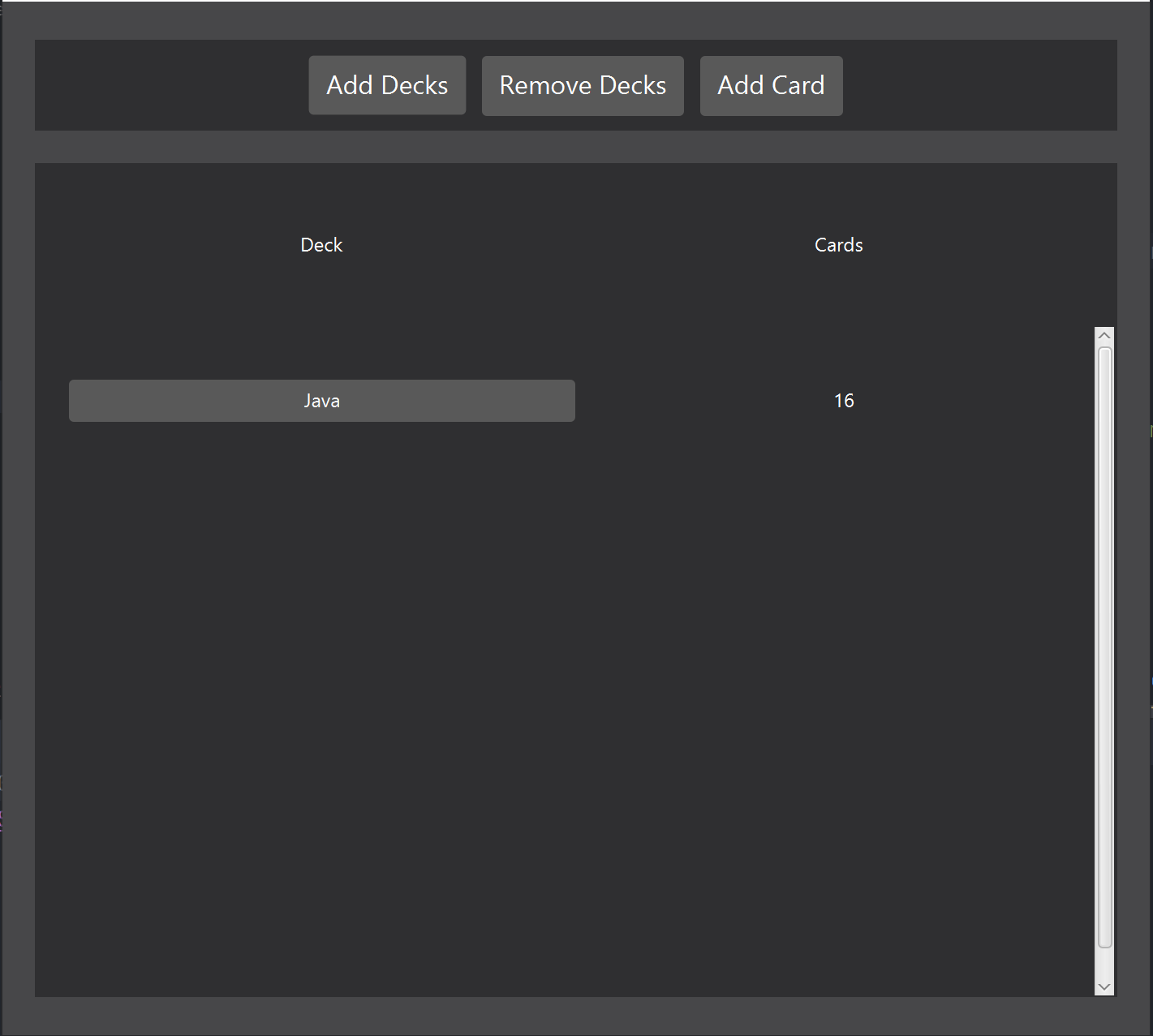Click empty space between Deck and Cards headers

pos(580,245)
